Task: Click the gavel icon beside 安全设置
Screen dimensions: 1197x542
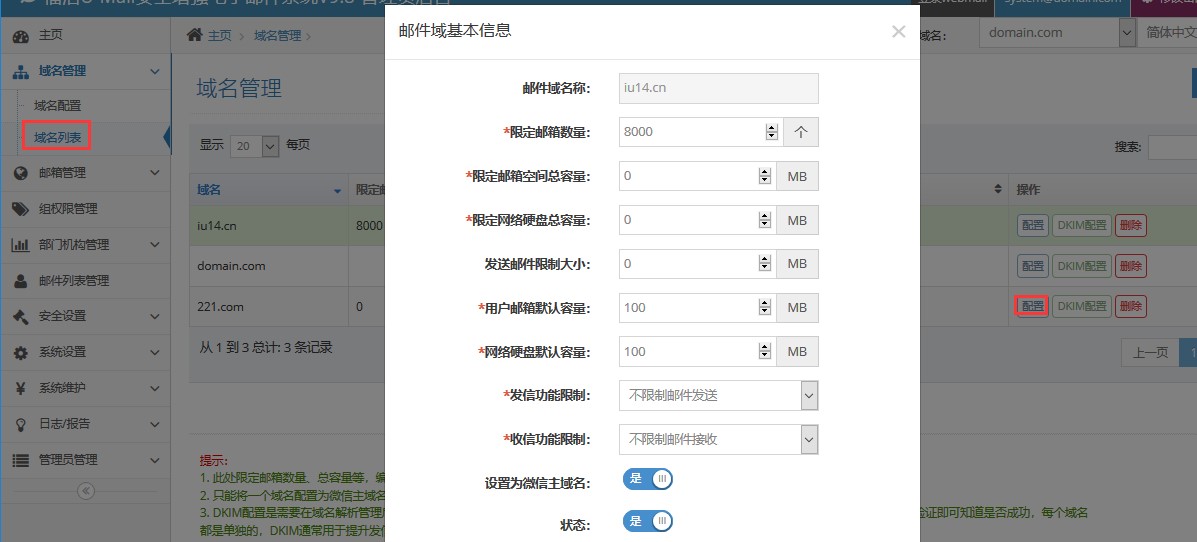Action: click(21, 316)
